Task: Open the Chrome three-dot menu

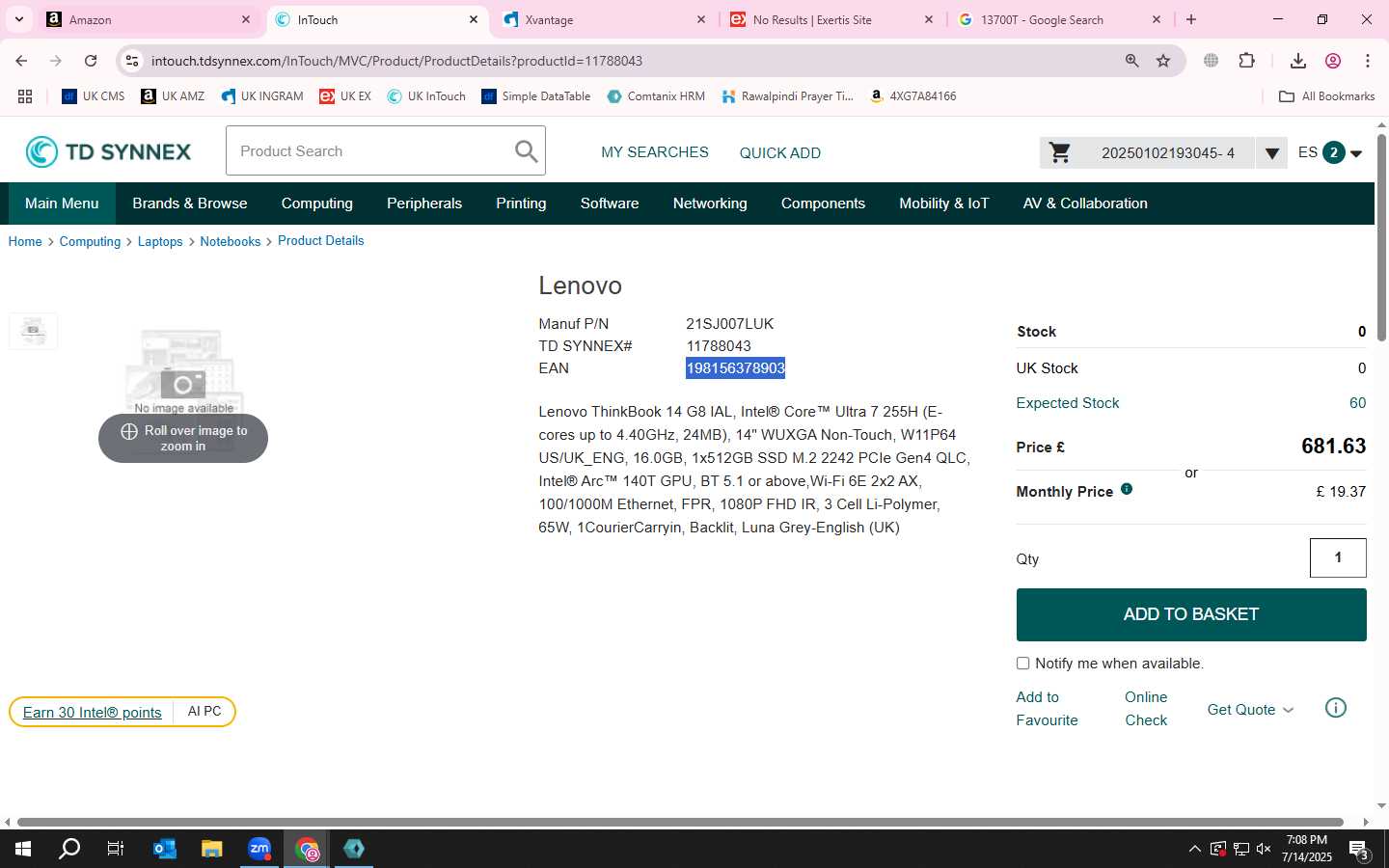Action: point(1368,61)
